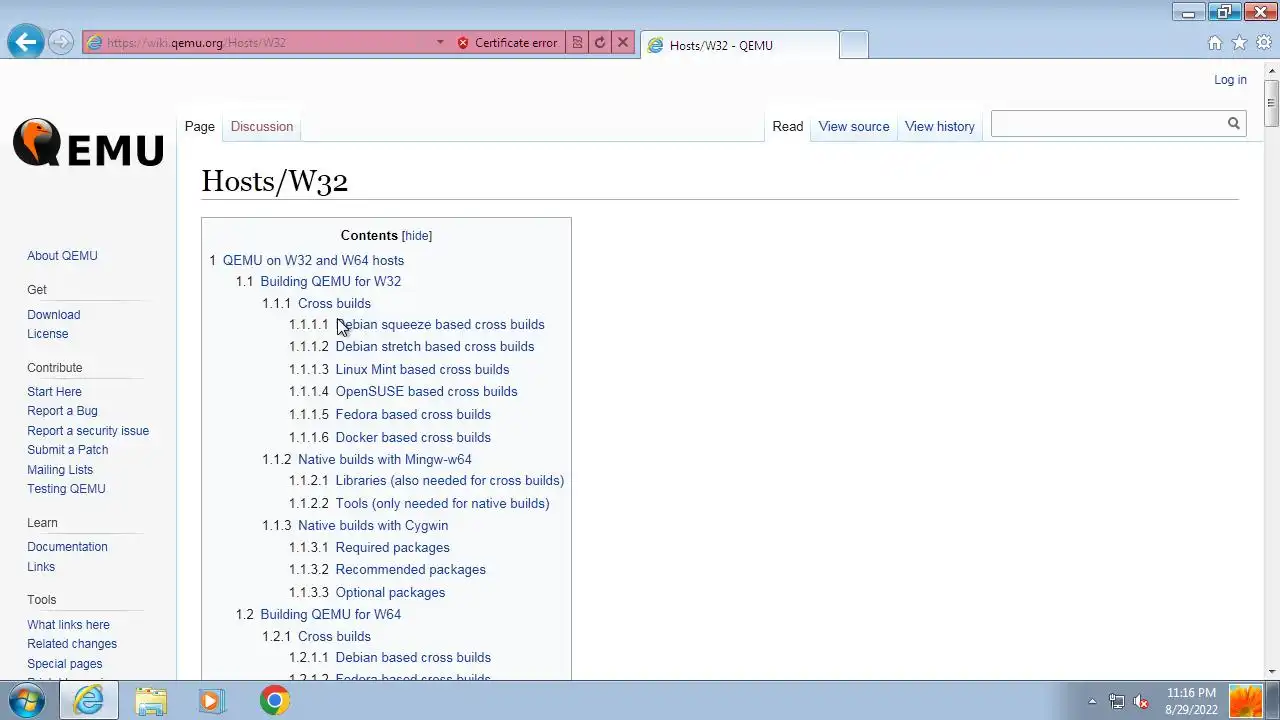Launch Google Chrome from the taskbar
The image size is (1280, 720).
click(275, 701)
